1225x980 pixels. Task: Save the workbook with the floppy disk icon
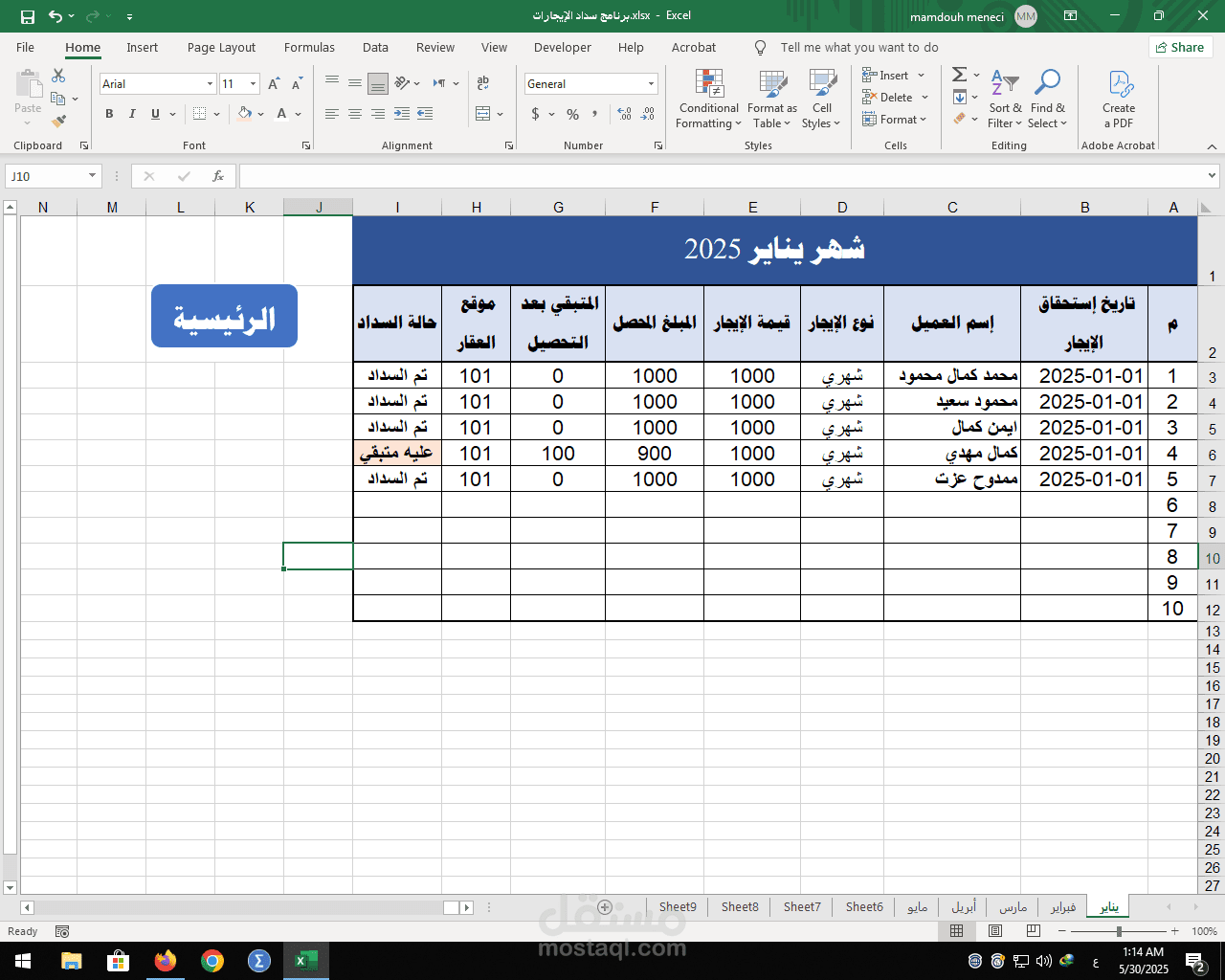pyautogui.click(x=28, y=16)
